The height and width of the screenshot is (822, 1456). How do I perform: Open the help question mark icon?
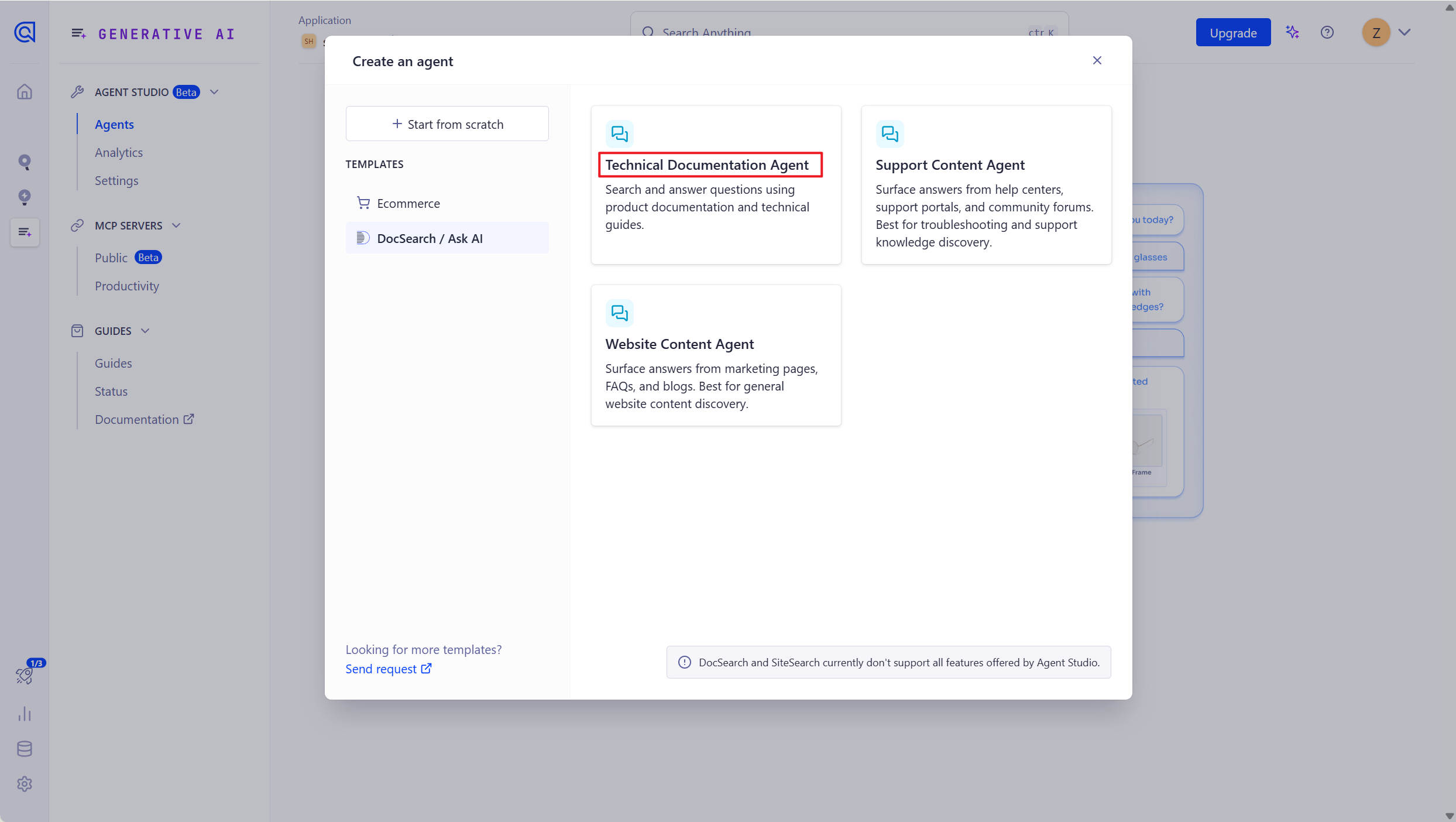coord(1327,32)
